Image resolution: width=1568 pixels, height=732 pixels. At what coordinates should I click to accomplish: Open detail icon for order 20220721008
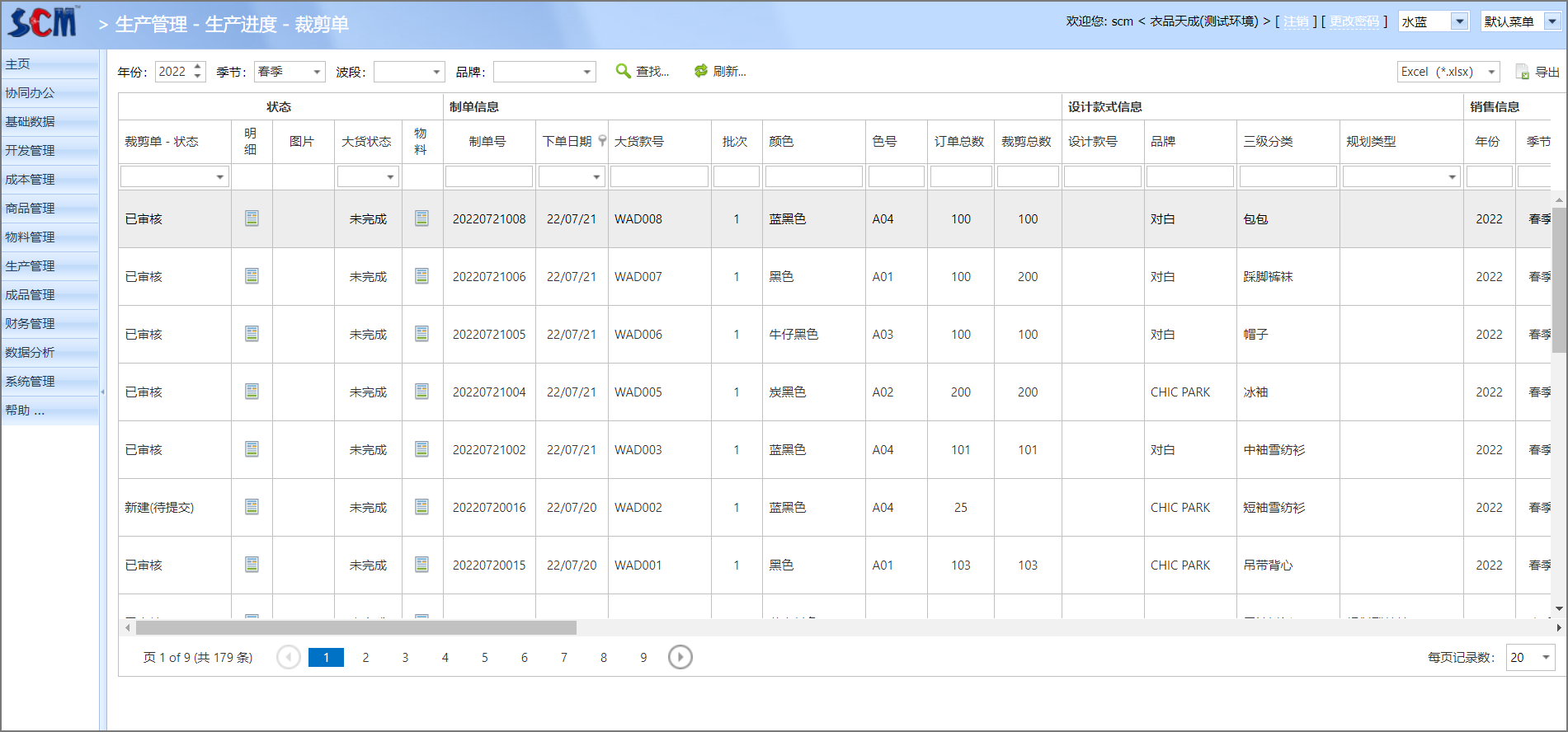pos(252,218)
